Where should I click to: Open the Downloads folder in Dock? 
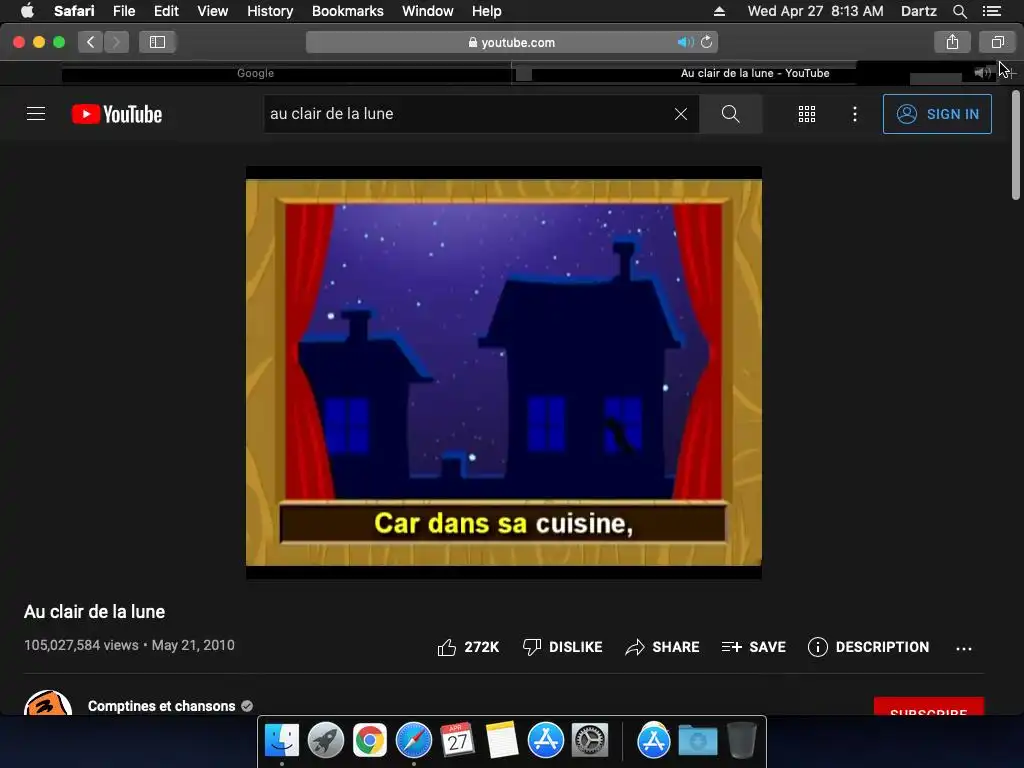[697, 741]
